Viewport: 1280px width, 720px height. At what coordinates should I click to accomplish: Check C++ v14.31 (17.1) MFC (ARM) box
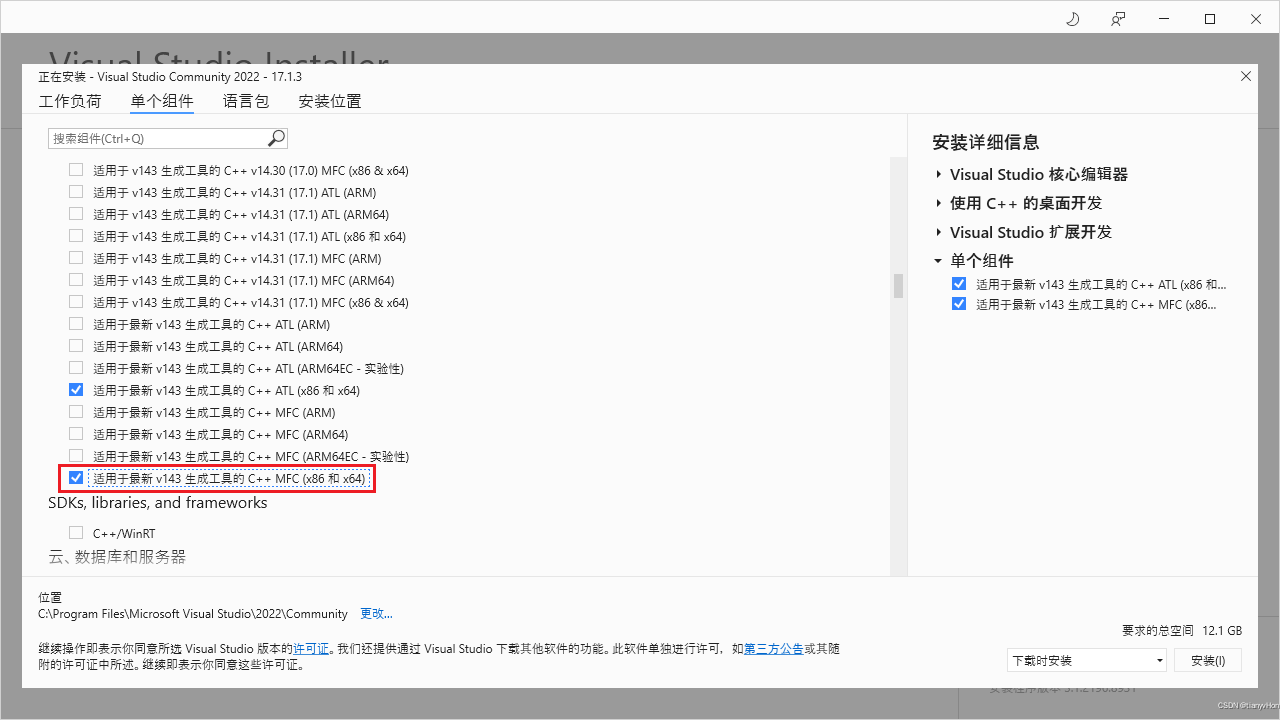coord(76,258)
